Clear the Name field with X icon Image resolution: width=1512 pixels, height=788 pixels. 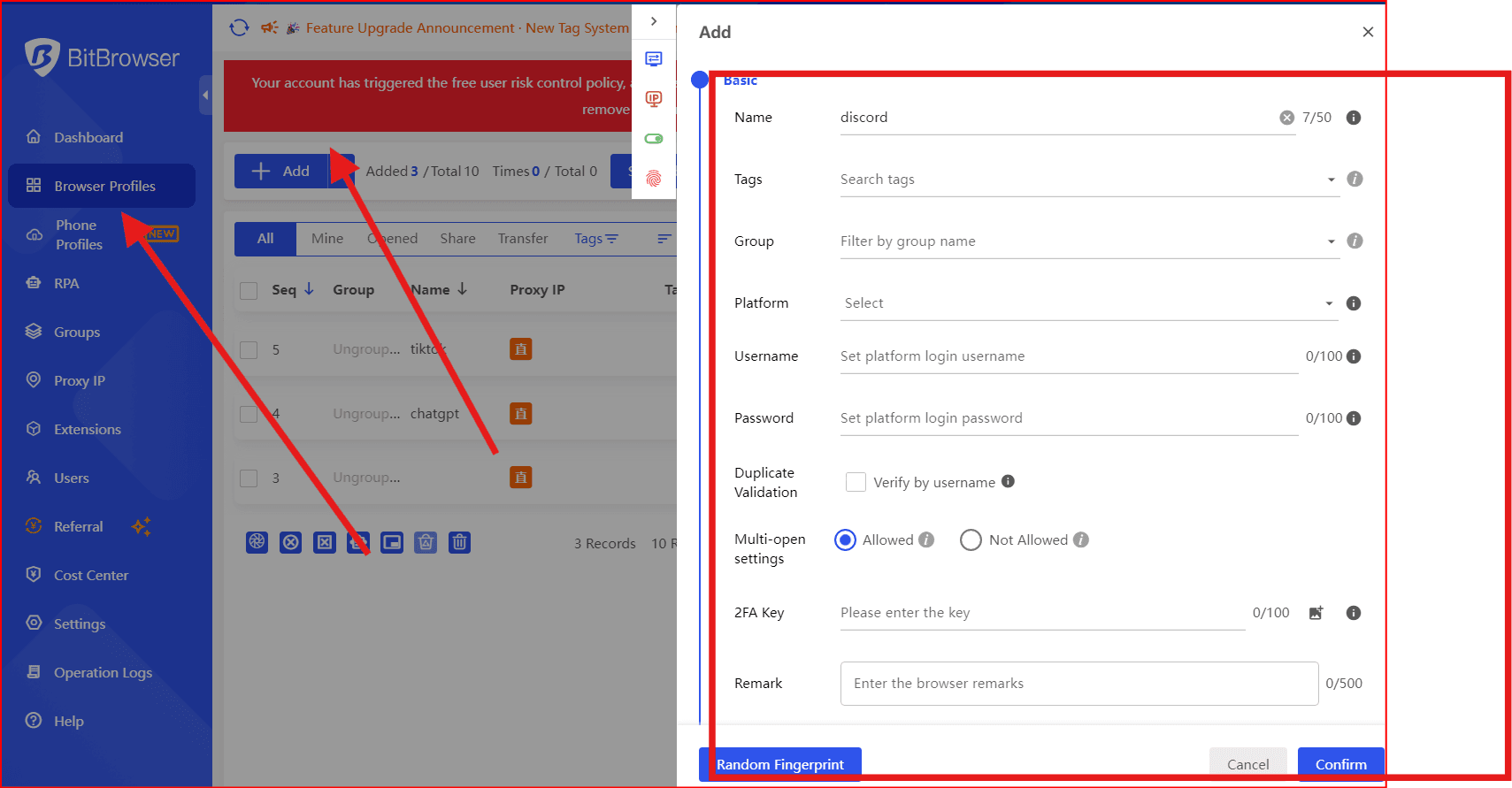pos(1286,118)
